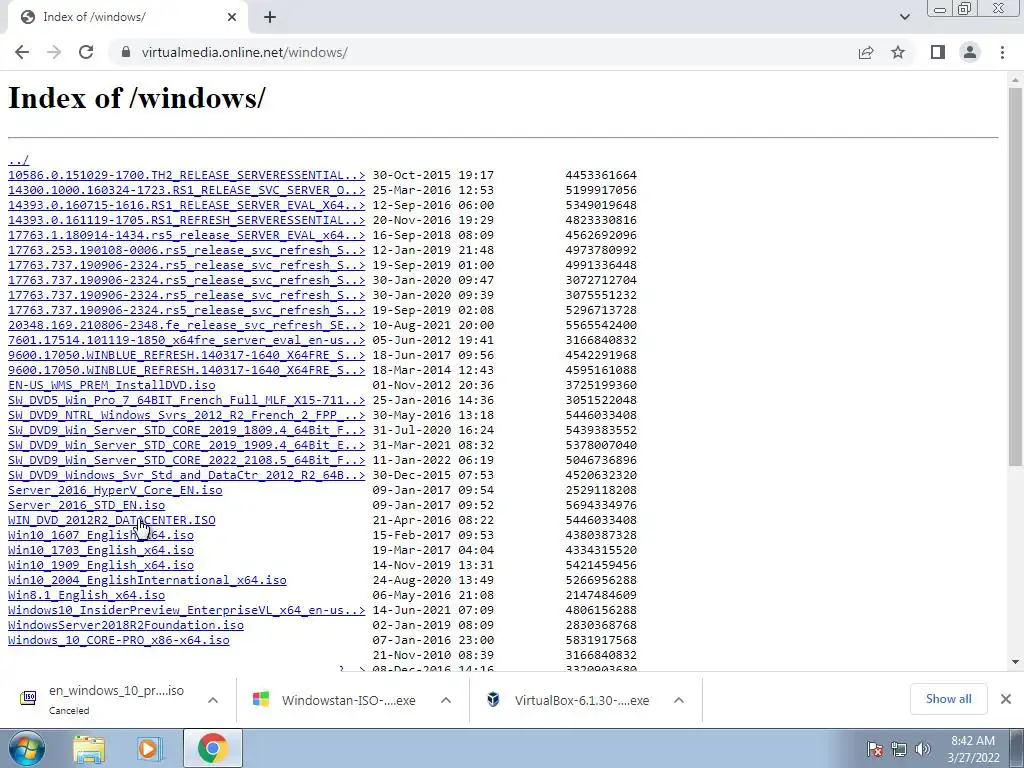1024x768 pixels.
Task: Click the lock icon in the address bar
Action: coord(126,52)
